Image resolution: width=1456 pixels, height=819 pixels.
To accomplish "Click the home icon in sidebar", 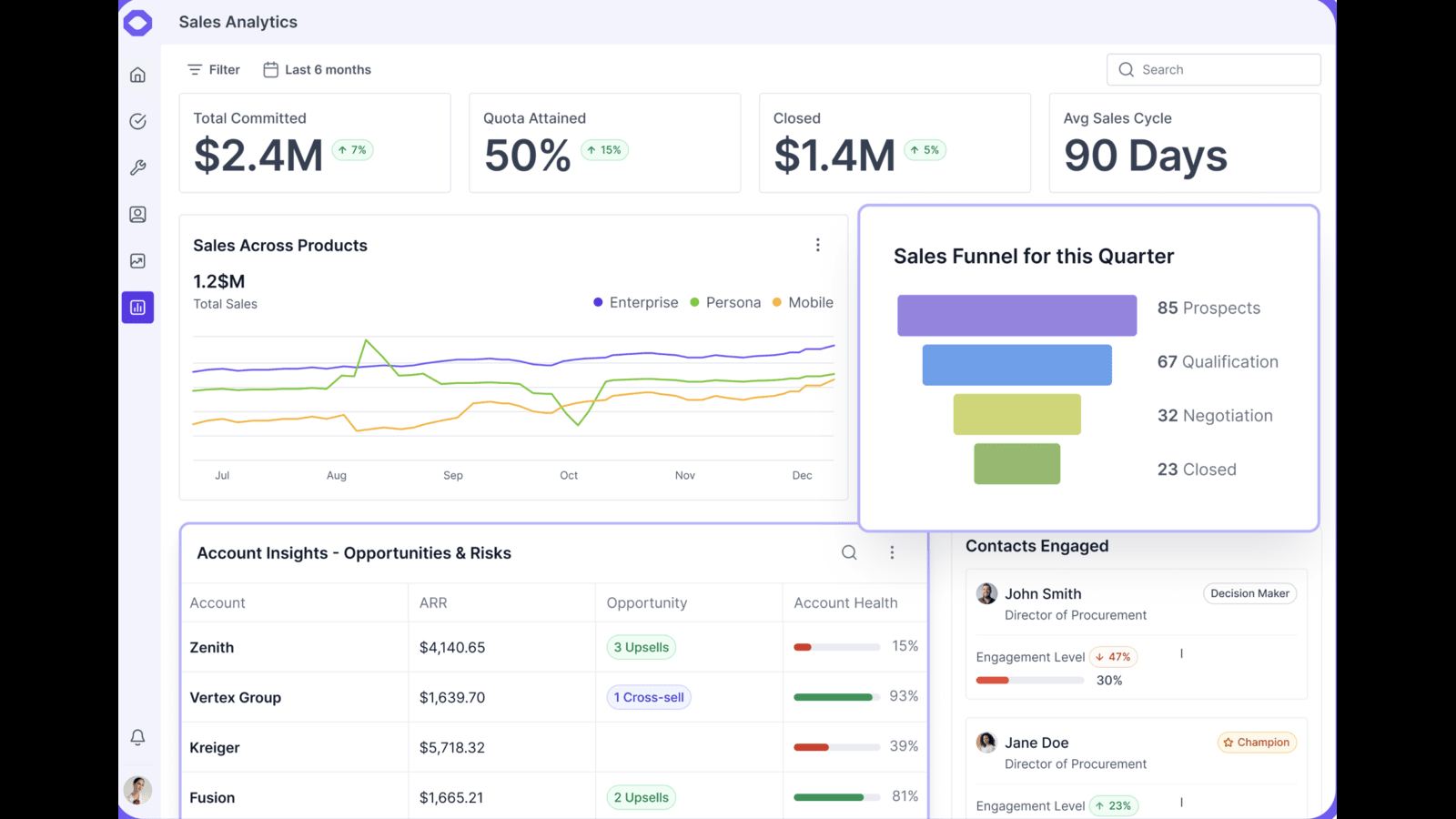I will pos(137,75).
